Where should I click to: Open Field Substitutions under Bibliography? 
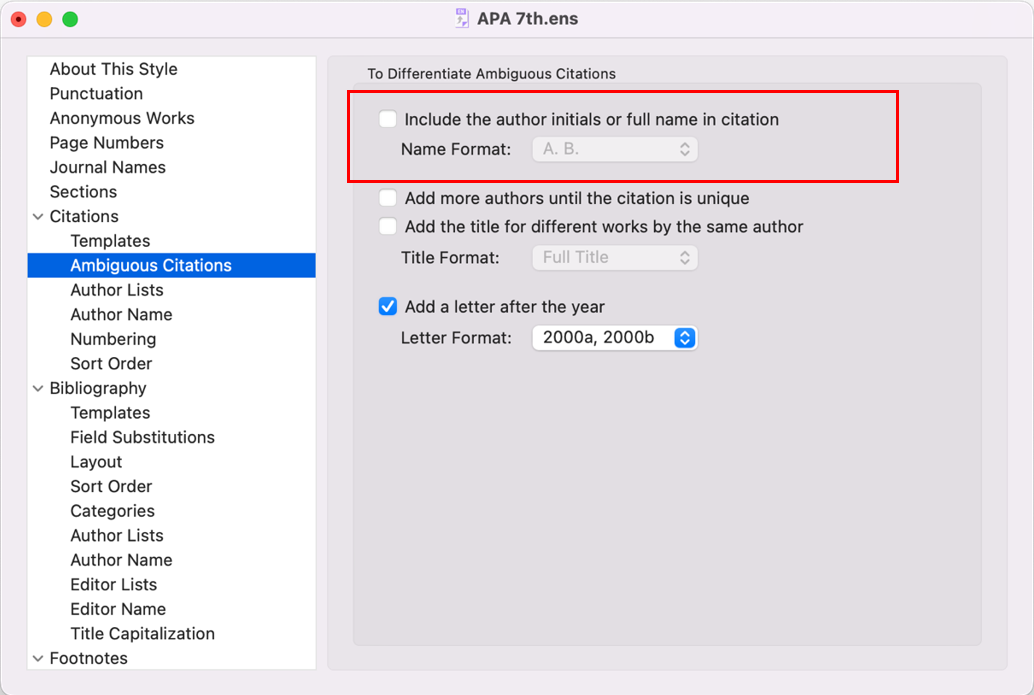pyautogui.click(x=142, y=437)
